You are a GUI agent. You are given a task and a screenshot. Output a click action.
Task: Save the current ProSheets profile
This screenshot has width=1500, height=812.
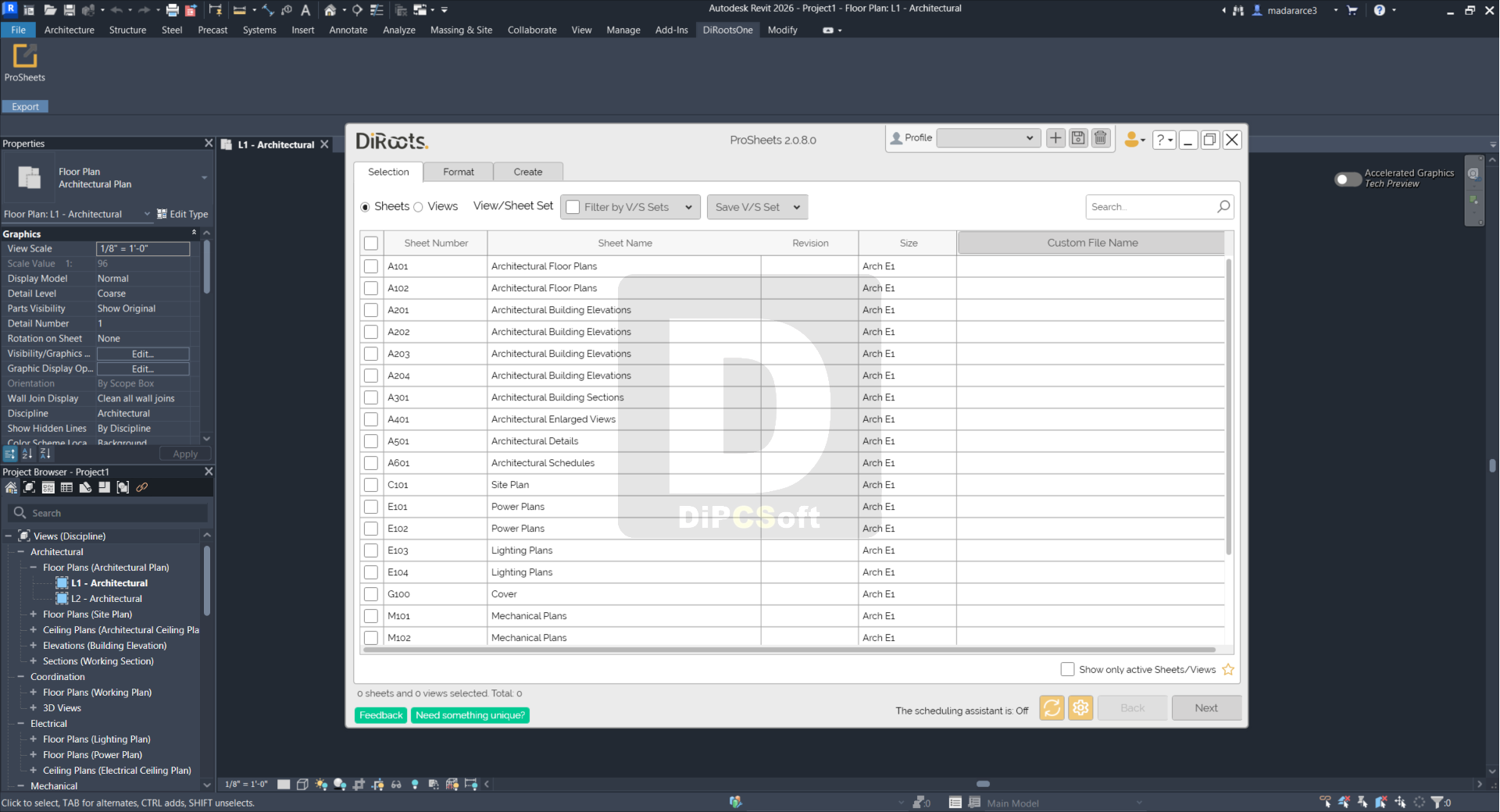tap(1078, 138)
